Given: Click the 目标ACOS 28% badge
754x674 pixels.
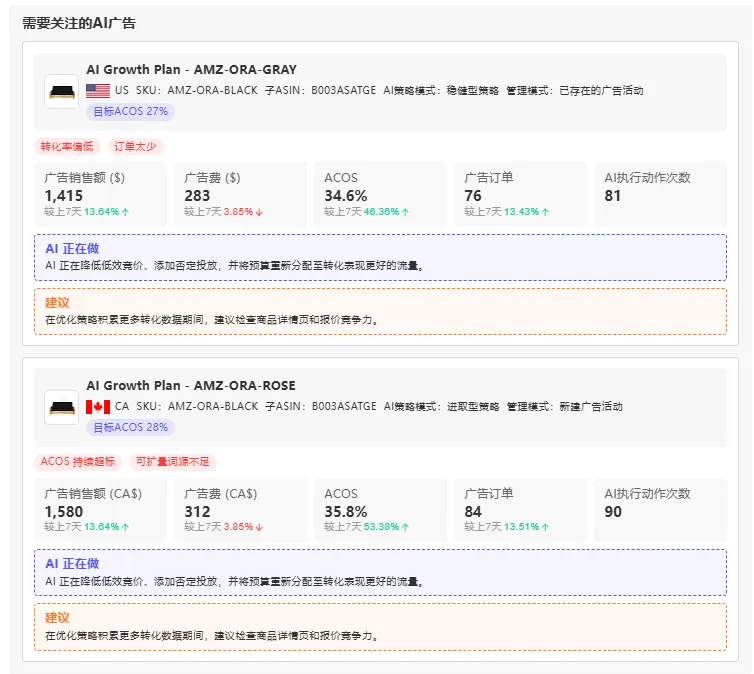Looking at the screenshot, I should [130, 427].
